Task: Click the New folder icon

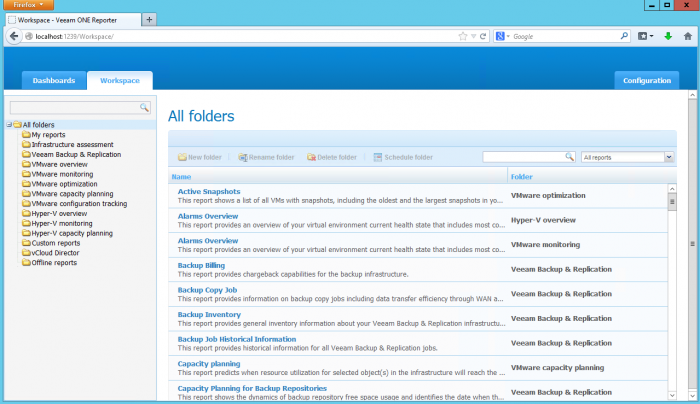Action: point(182,157)
